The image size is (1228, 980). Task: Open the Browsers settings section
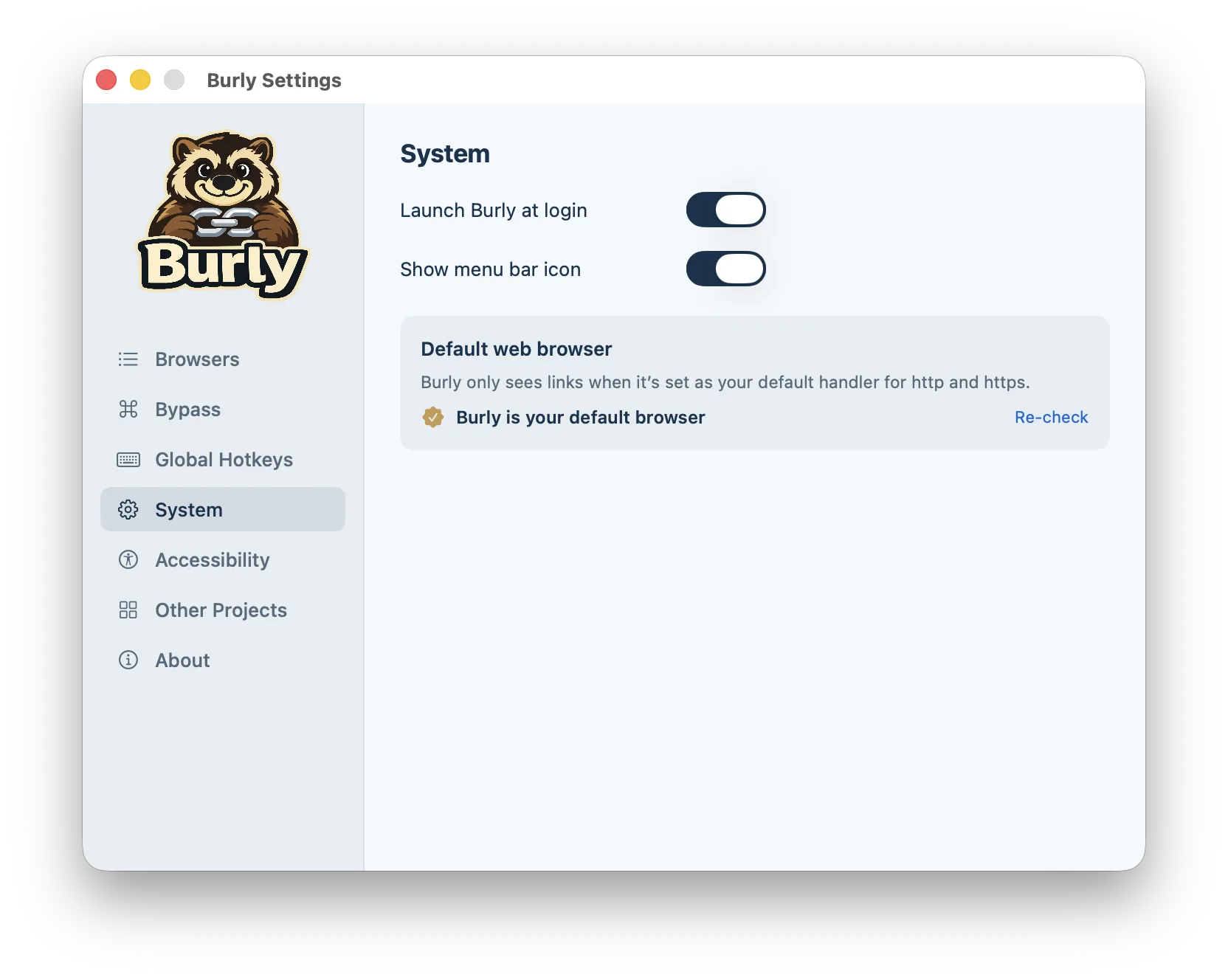click(223, 359)
